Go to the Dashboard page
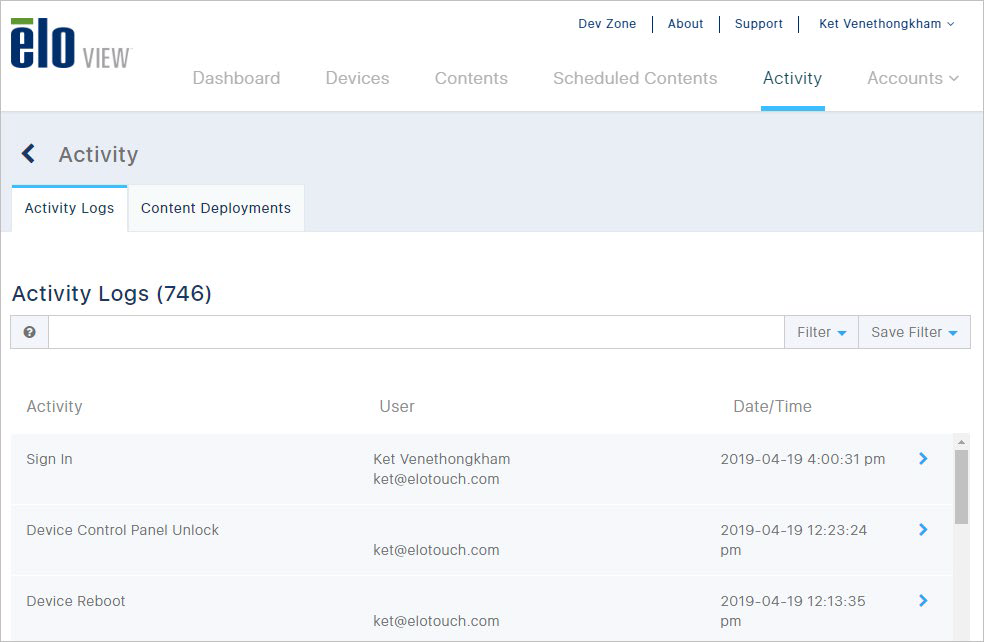Viewport: 984px width, 642px height. pos(236,78)
